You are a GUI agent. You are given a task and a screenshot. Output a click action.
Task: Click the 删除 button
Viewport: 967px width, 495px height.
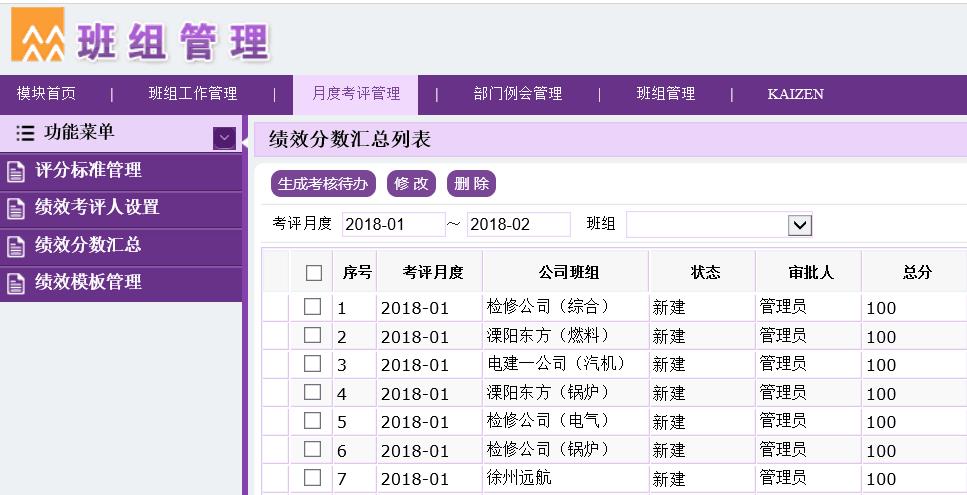point(471,184)
